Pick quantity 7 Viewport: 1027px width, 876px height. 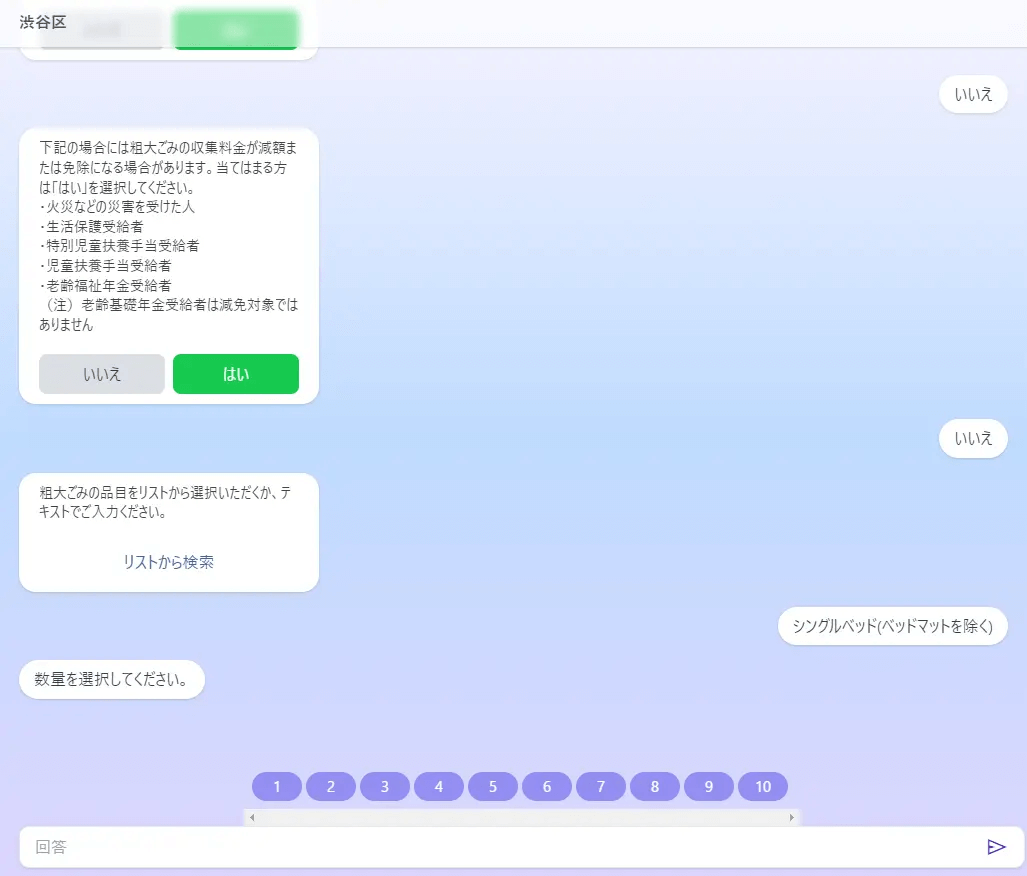(601, 787)
